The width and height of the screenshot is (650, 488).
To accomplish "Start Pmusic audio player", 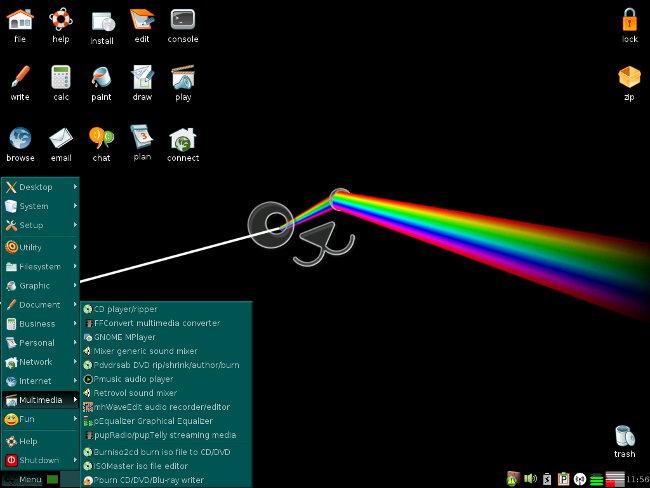I will pos(166,379).
